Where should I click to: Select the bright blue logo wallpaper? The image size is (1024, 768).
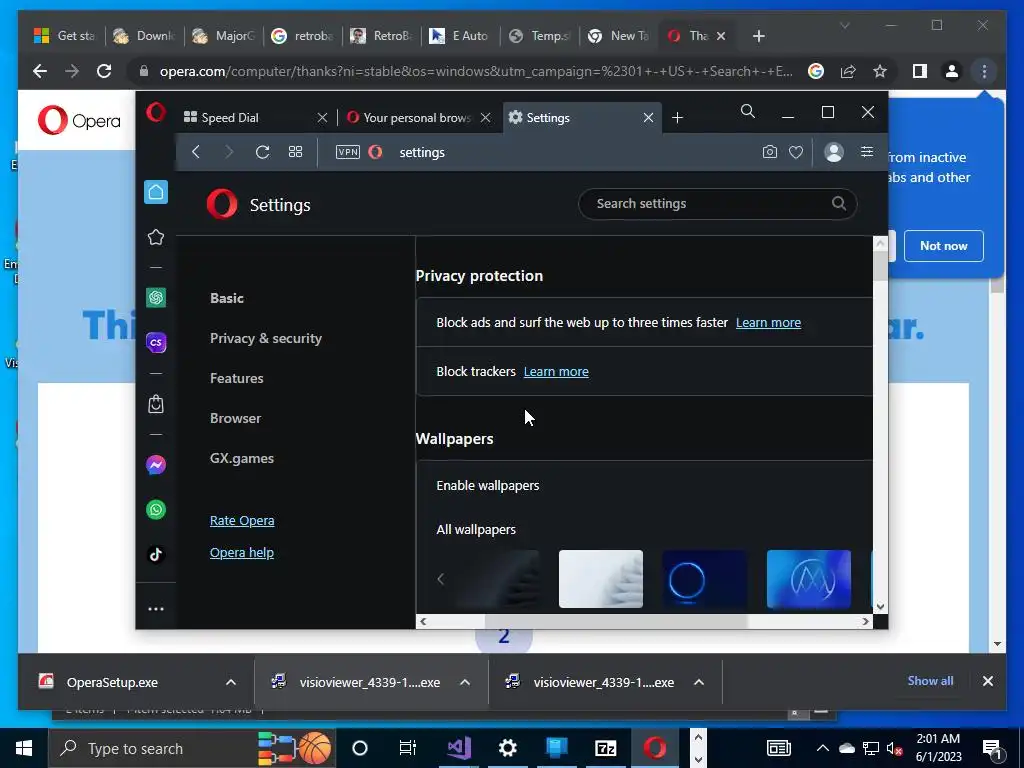(x=808, y=579)
